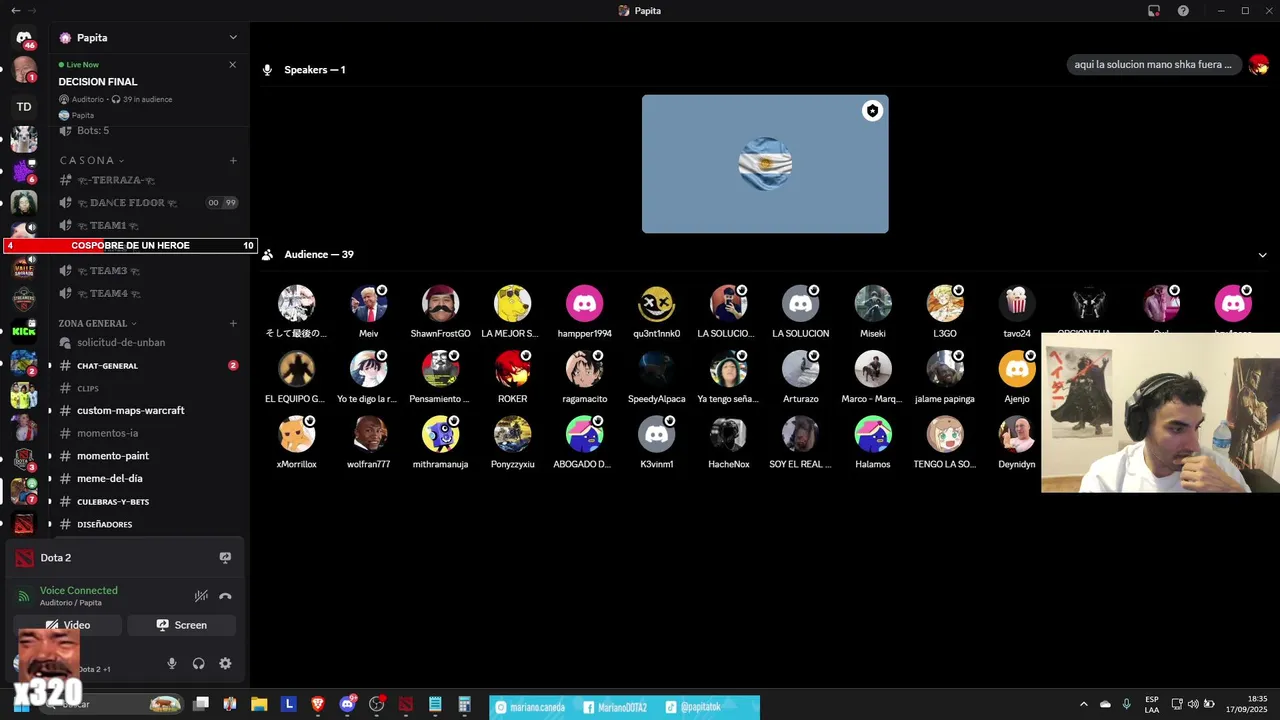Click audience member Deynidyn avatar

(x=1017, y=434)
